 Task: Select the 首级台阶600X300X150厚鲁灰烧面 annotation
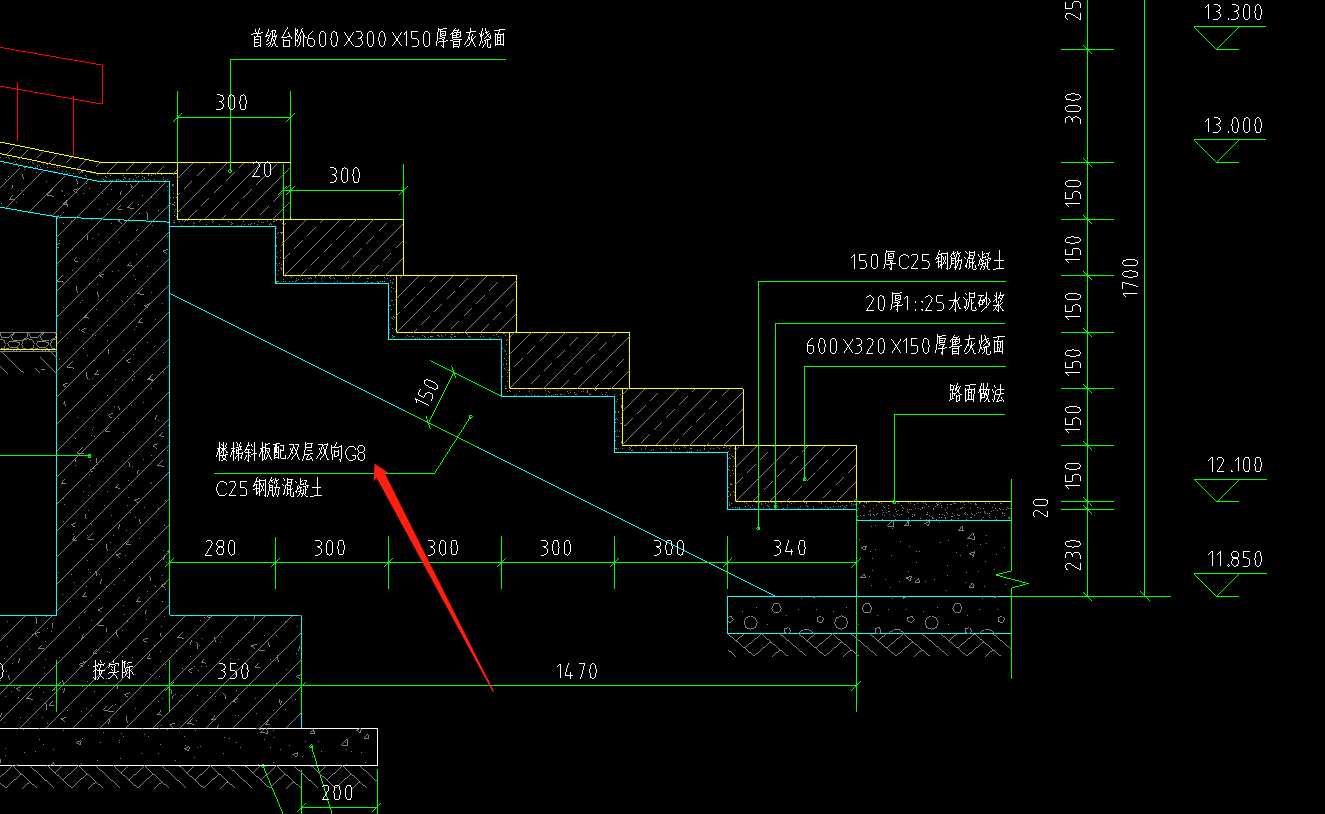coord(378,39)
